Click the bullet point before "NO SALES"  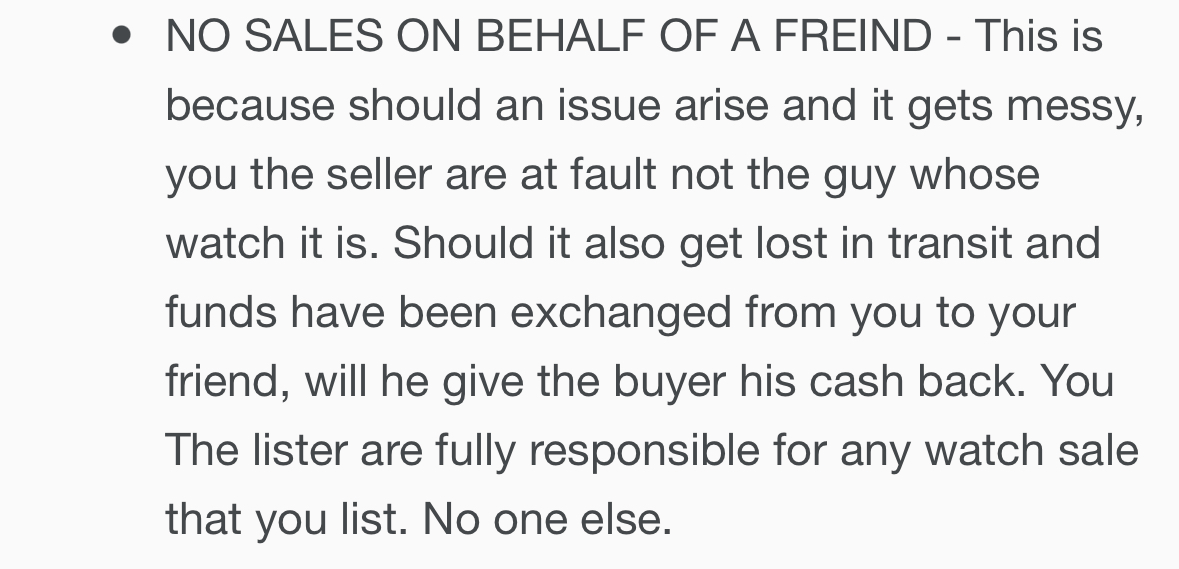point(122,37)
